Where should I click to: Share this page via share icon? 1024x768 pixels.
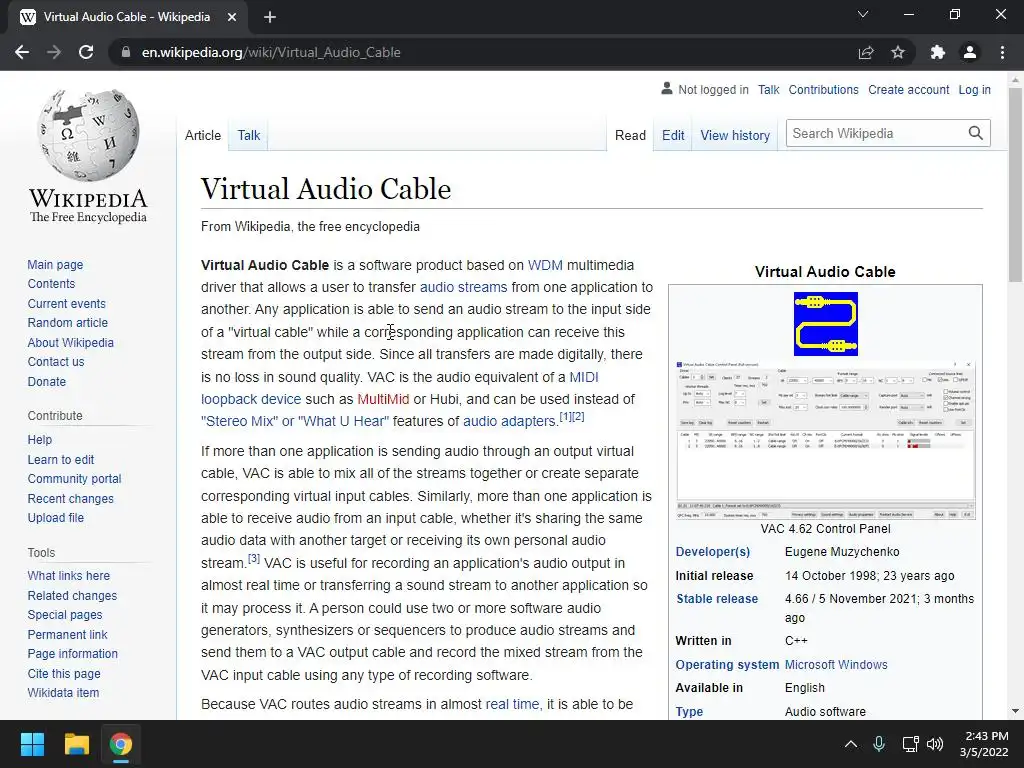point(866,52)
